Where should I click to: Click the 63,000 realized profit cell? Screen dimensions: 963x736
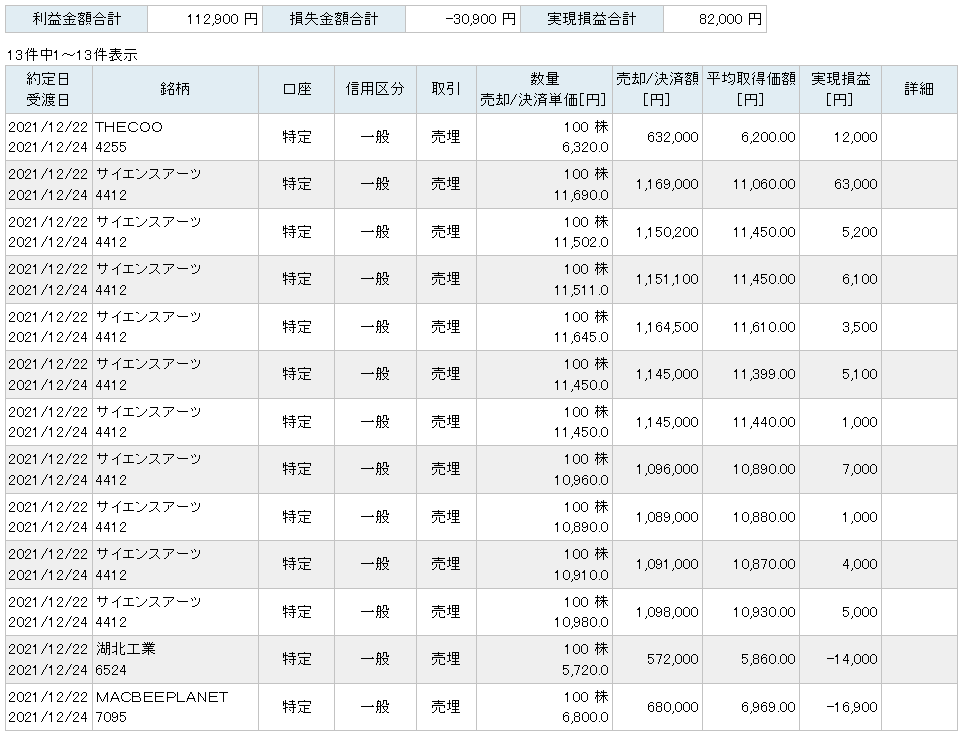click(x=840, y=184)
